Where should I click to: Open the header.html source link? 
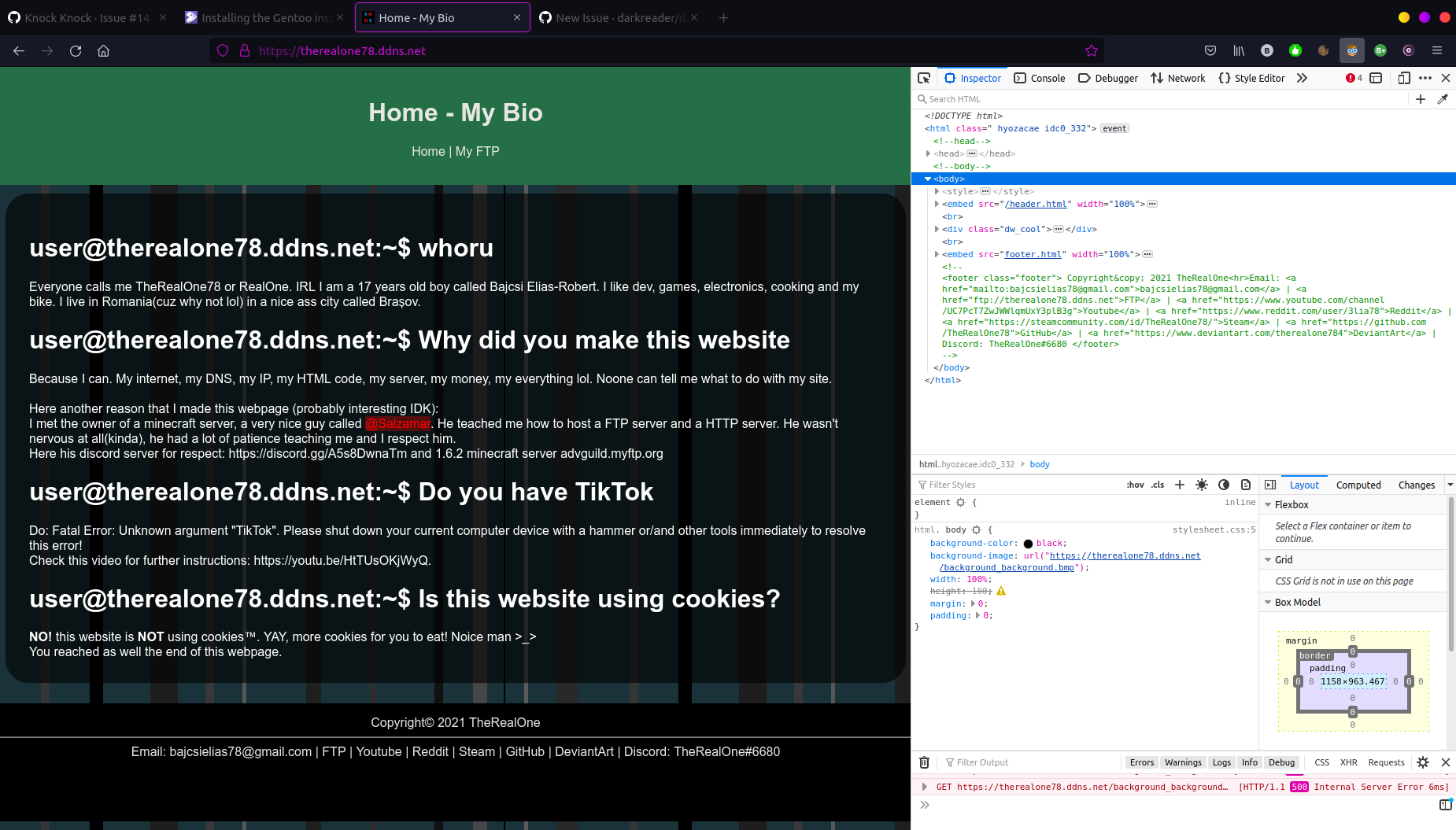click(x=1037, y=204)
